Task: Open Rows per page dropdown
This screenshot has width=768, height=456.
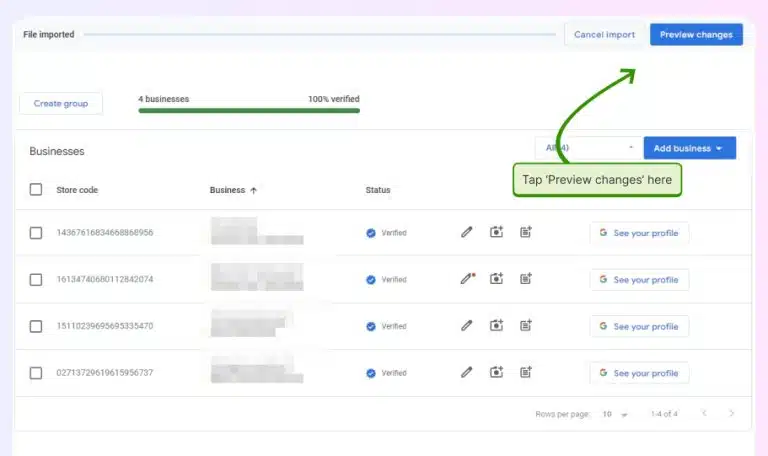Action: (615, 414)
